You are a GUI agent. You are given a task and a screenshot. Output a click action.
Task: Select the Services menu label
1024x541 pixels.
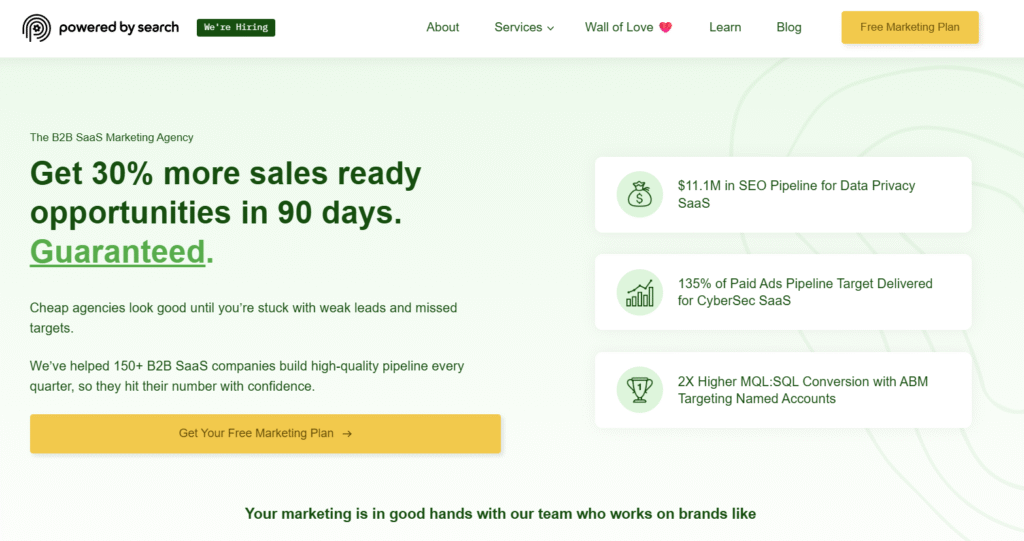tap(517, 27)
